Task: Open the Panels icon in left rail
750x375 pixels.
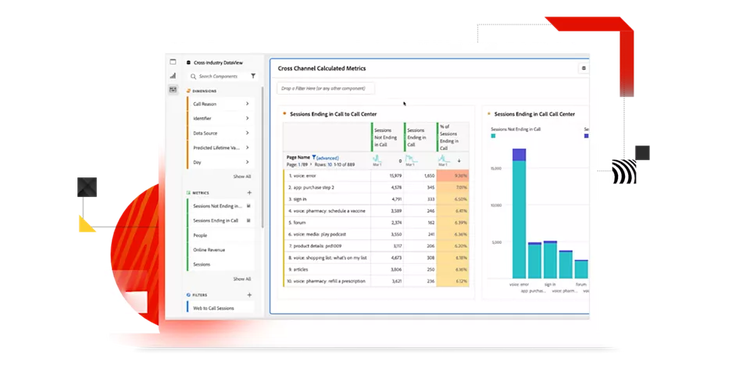Action: 173,62
